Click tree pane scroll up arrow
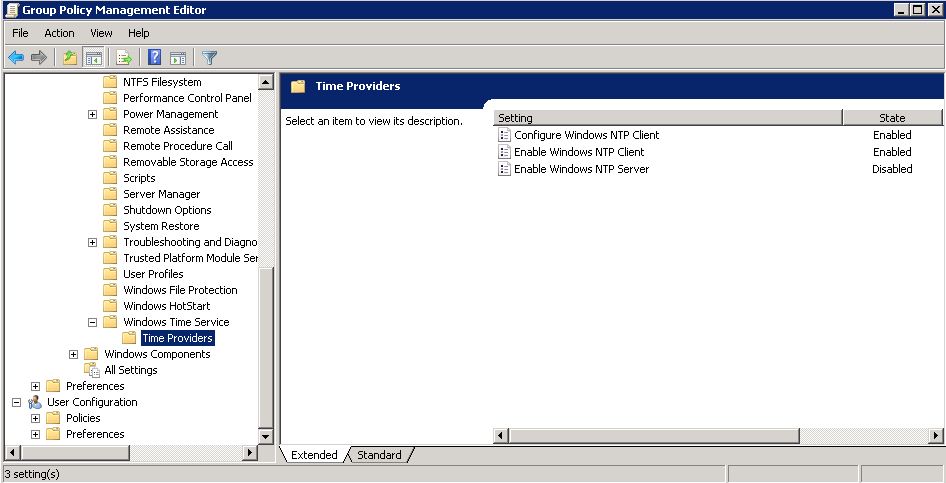 pyautogui.click(x=266, y=81)
